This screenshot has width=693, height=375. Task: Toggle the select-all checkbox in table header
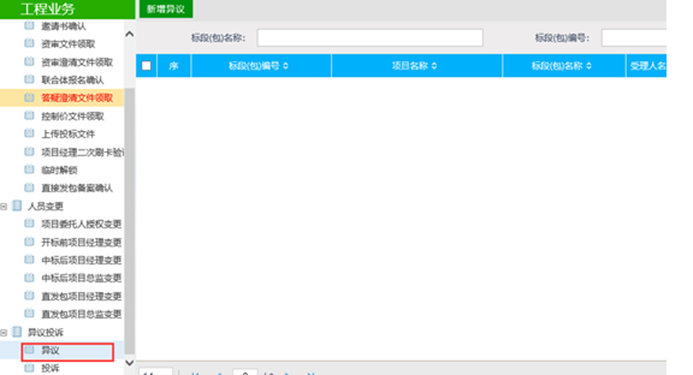(146, 66)
